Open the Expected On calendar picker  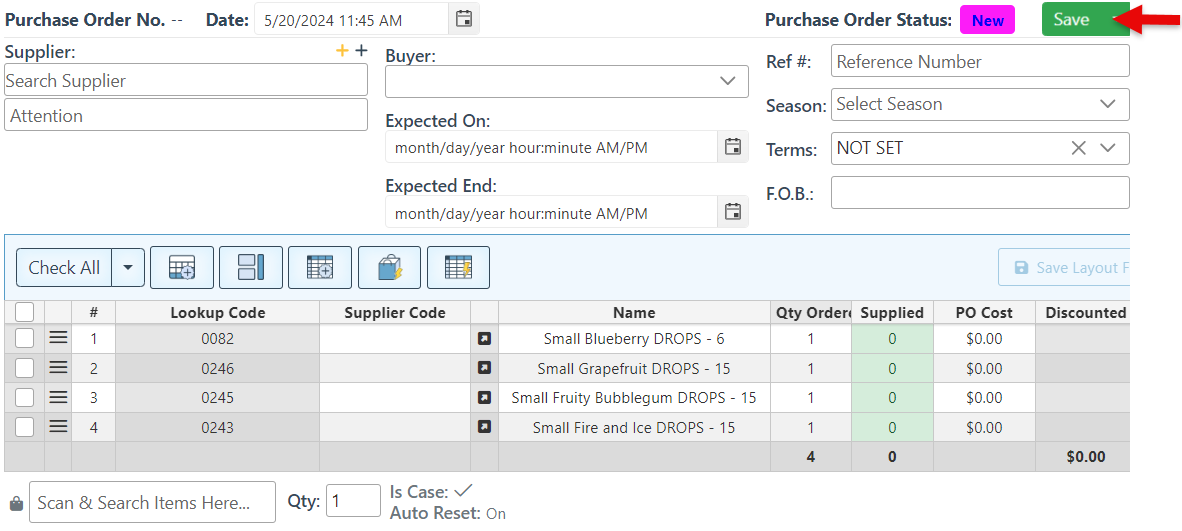(x=733, y=147)
